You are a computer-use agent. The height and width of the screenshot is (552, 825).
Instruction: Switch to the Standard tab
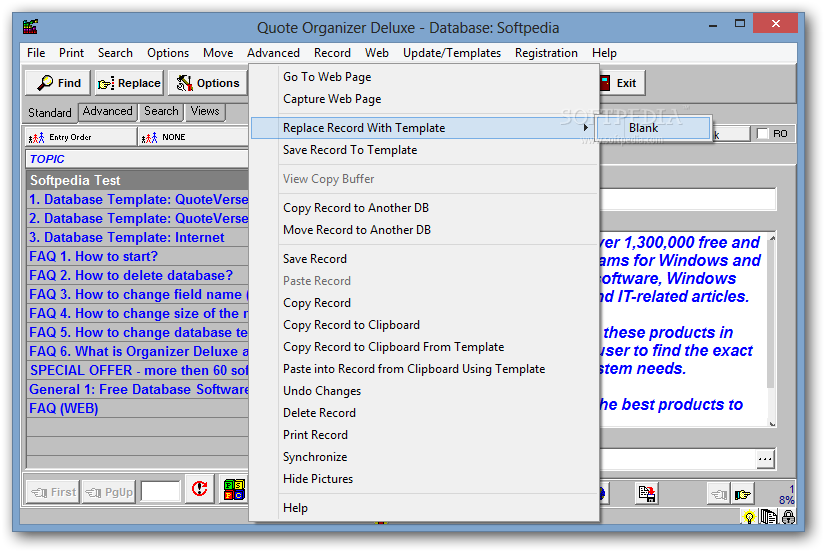(50, 113)
